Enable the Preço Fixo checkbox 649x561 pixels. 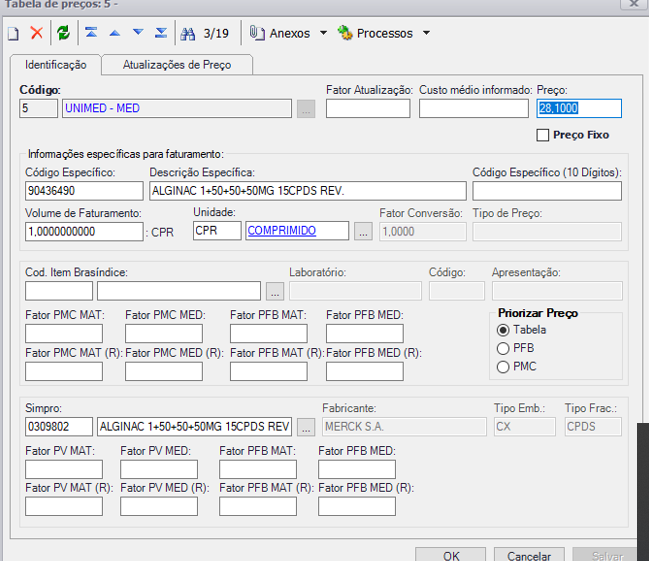point(543,135)
